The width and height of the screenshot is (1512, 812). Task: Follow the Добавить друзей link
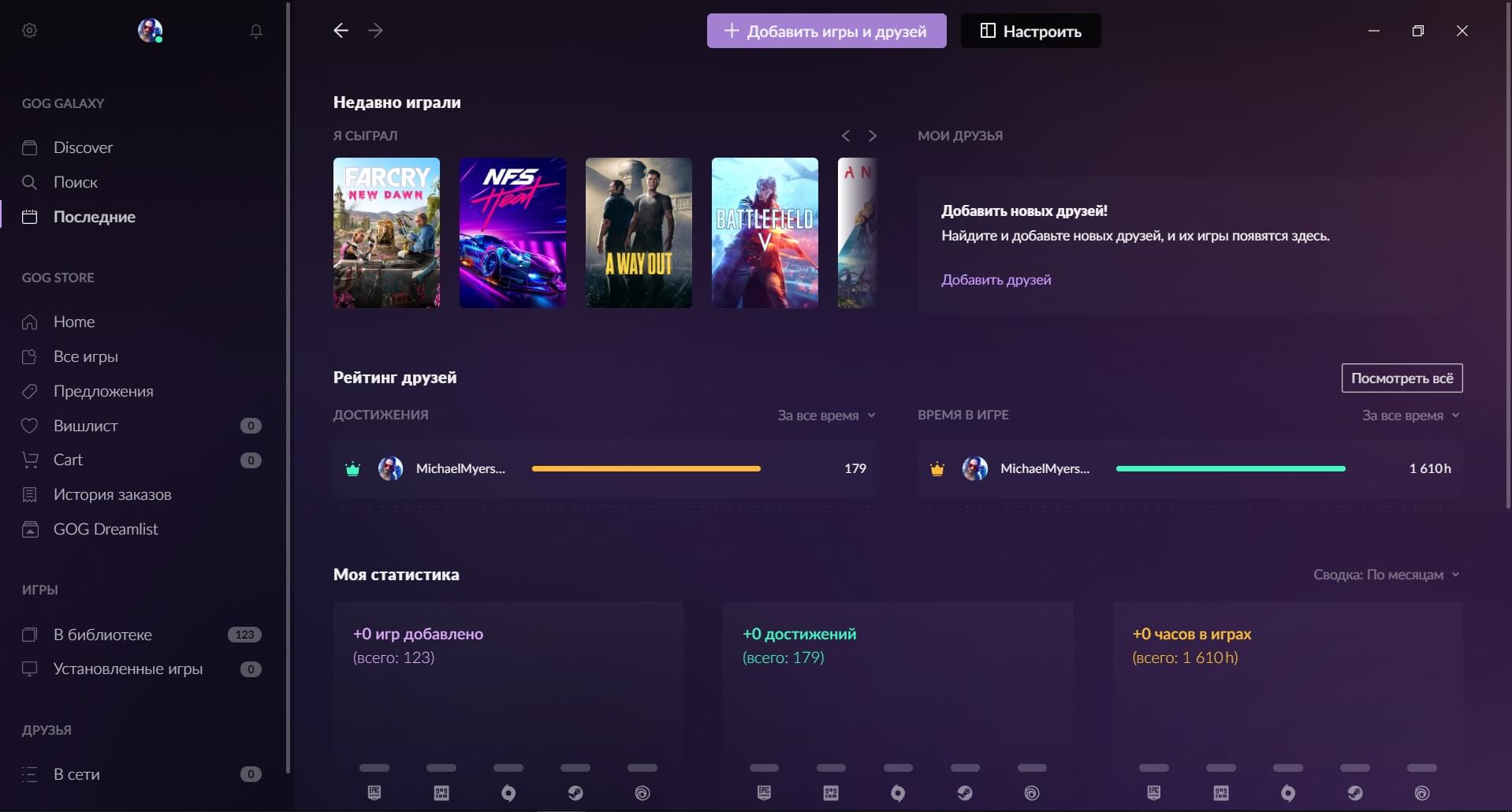click(x=996, y=280)
